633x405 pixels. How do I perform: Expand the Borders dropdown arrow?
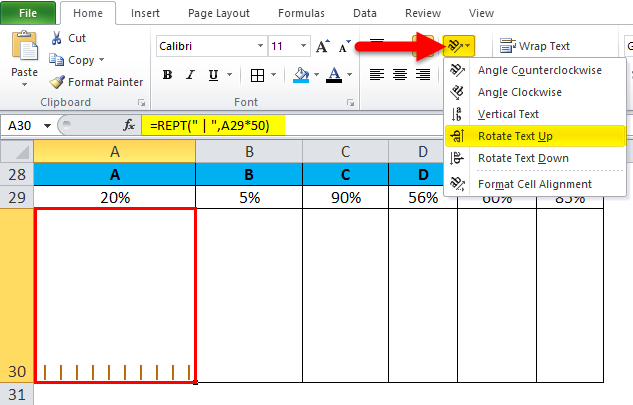click(273, 75)
